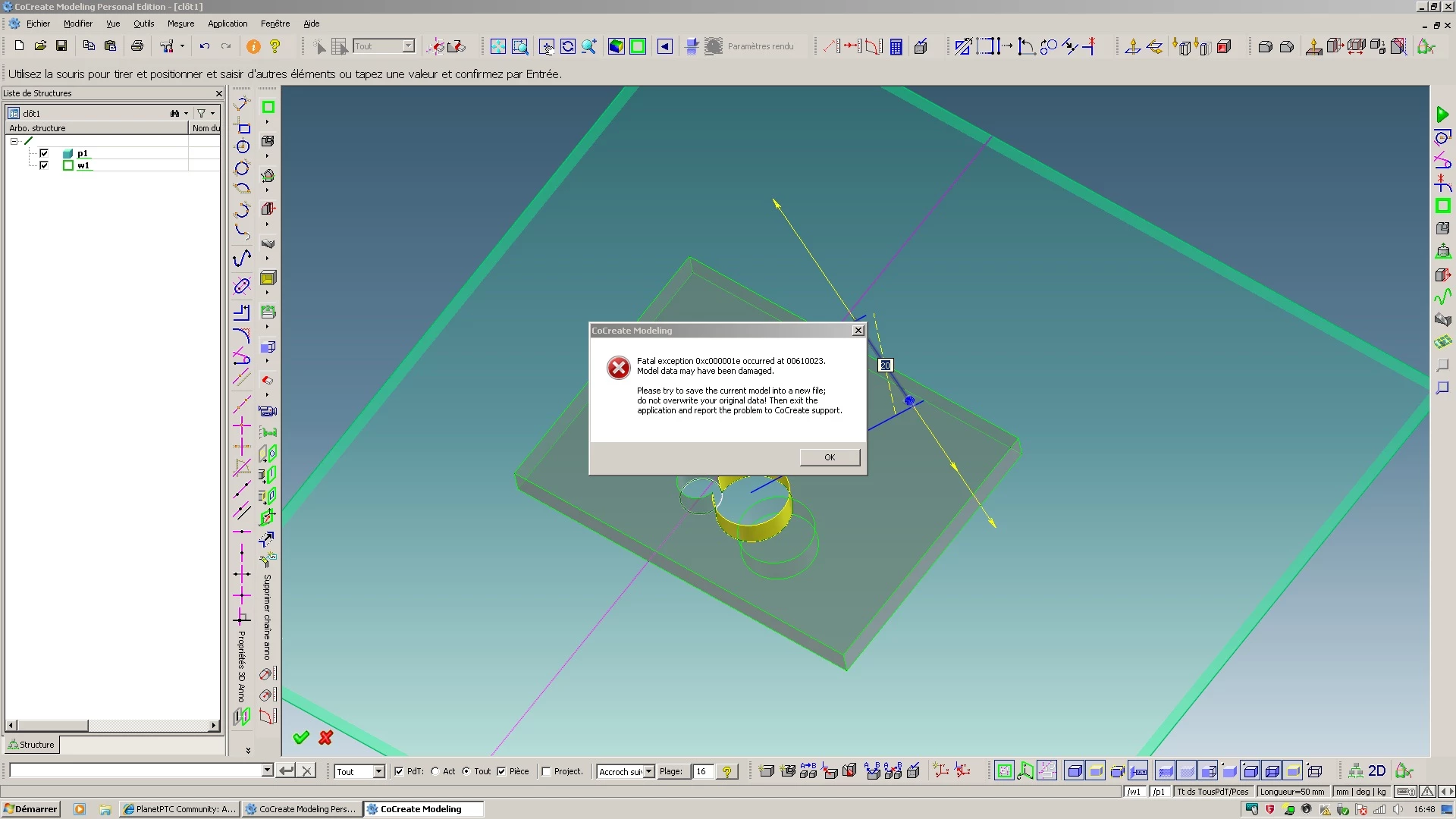Uncheck the p1 part checkbox in structure tree

[x=44, y=153]
